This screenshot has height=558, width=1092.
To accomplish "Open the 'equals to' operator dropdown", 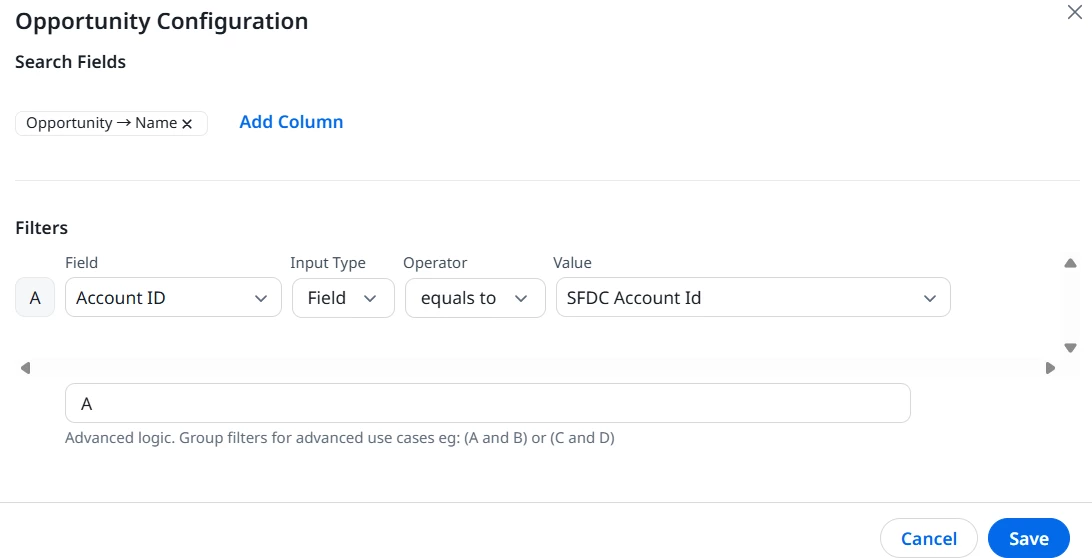I will click(474, 298).
